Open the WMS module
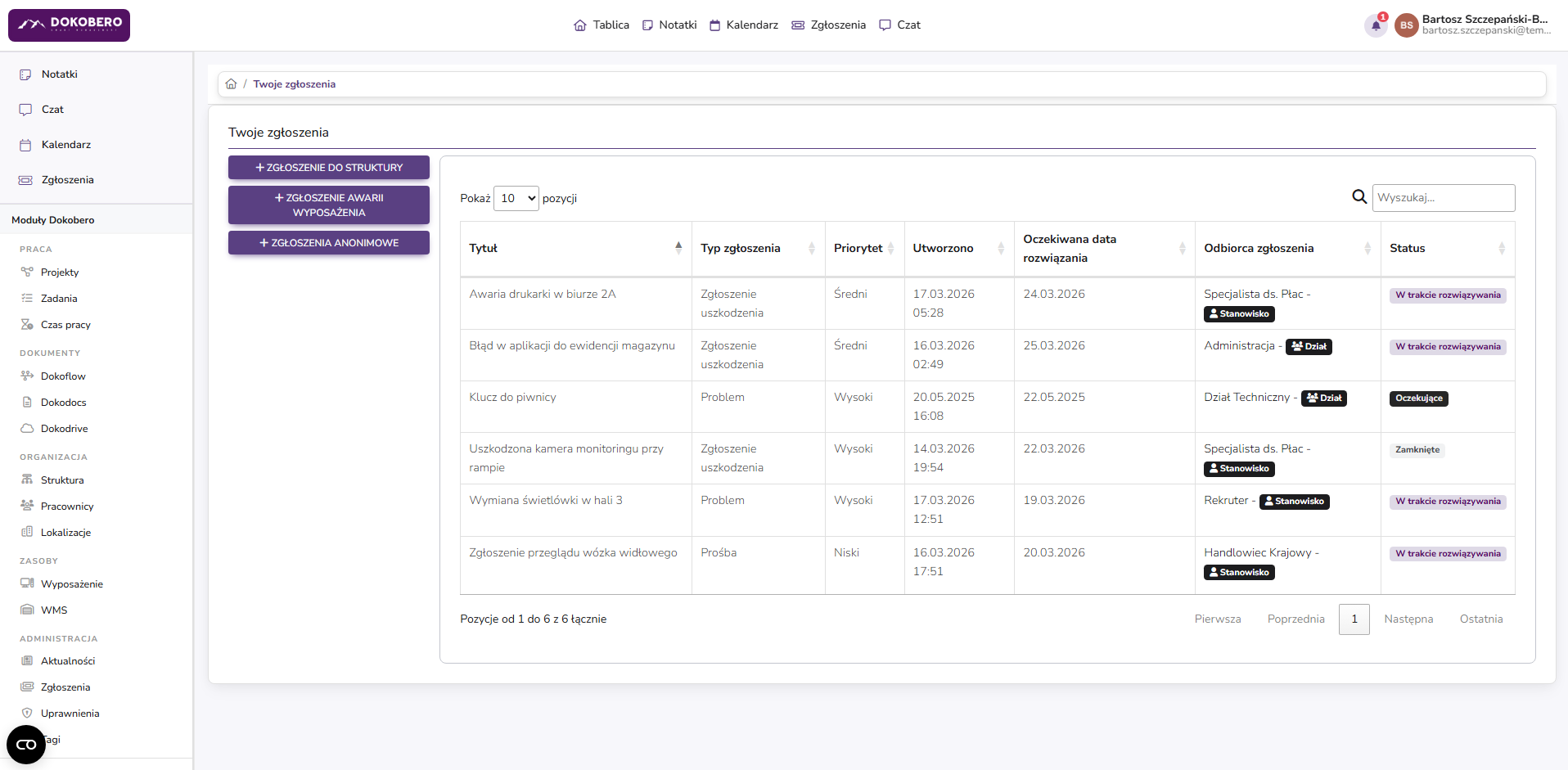Screen dimensions: 1568x770 pyautogui.click(x=55, y=610)
